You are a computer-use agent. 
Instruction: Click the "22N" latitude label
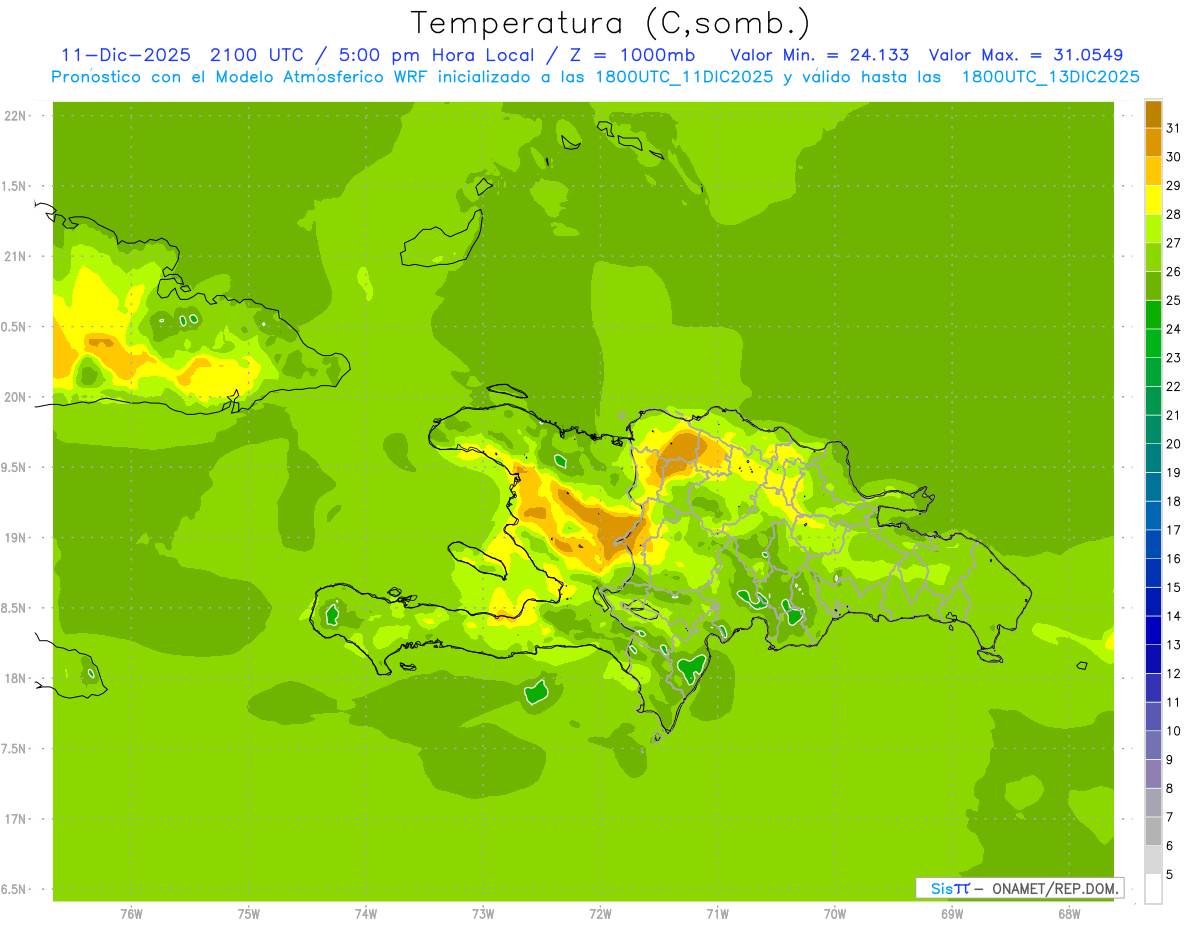click(x=14, y=116)
